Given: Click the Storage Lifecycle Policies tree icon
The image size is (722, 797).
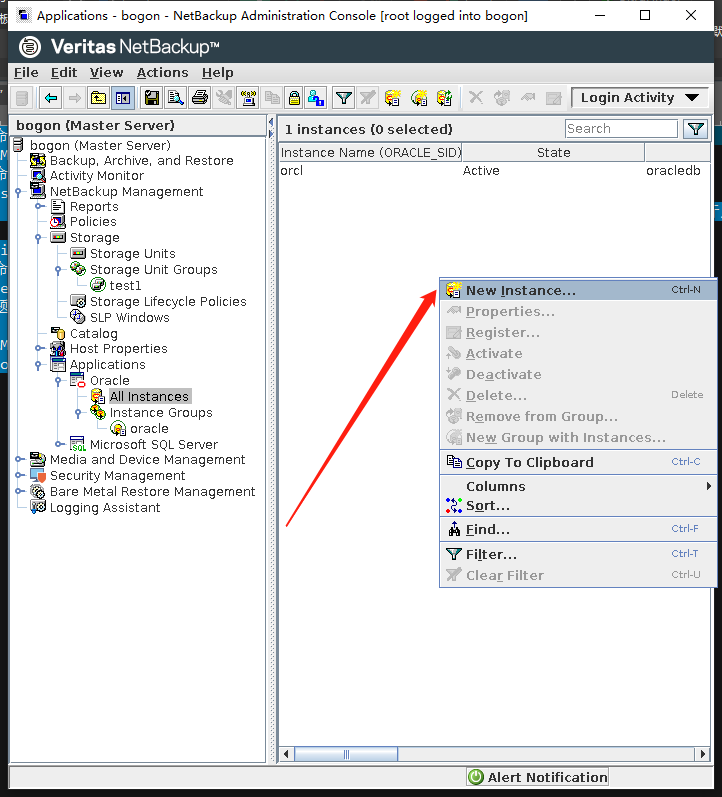Looking at the screenshot, I should click(x=78, y=301).
